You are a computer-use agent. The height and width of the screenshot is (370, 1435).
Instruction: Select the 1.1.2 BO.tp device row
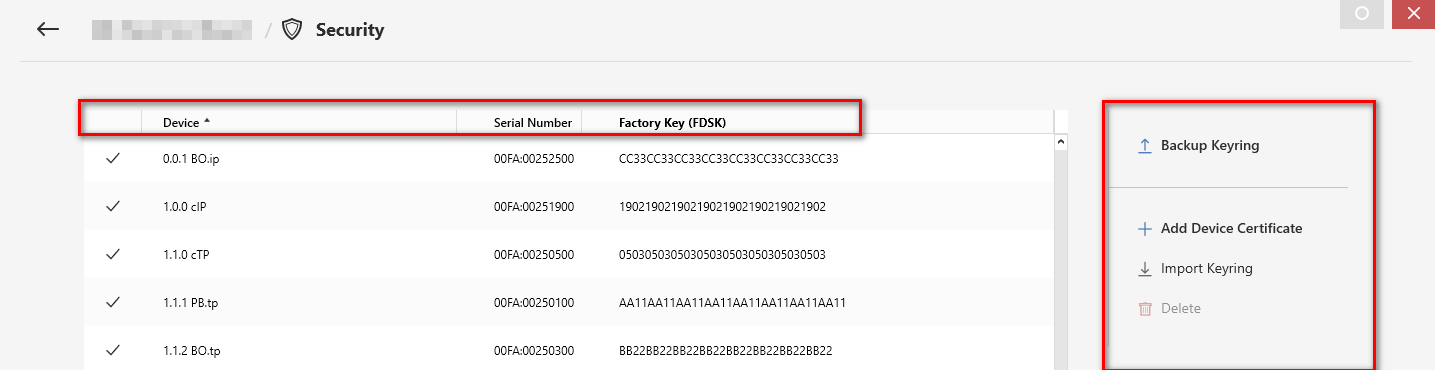tap(569, 350)
